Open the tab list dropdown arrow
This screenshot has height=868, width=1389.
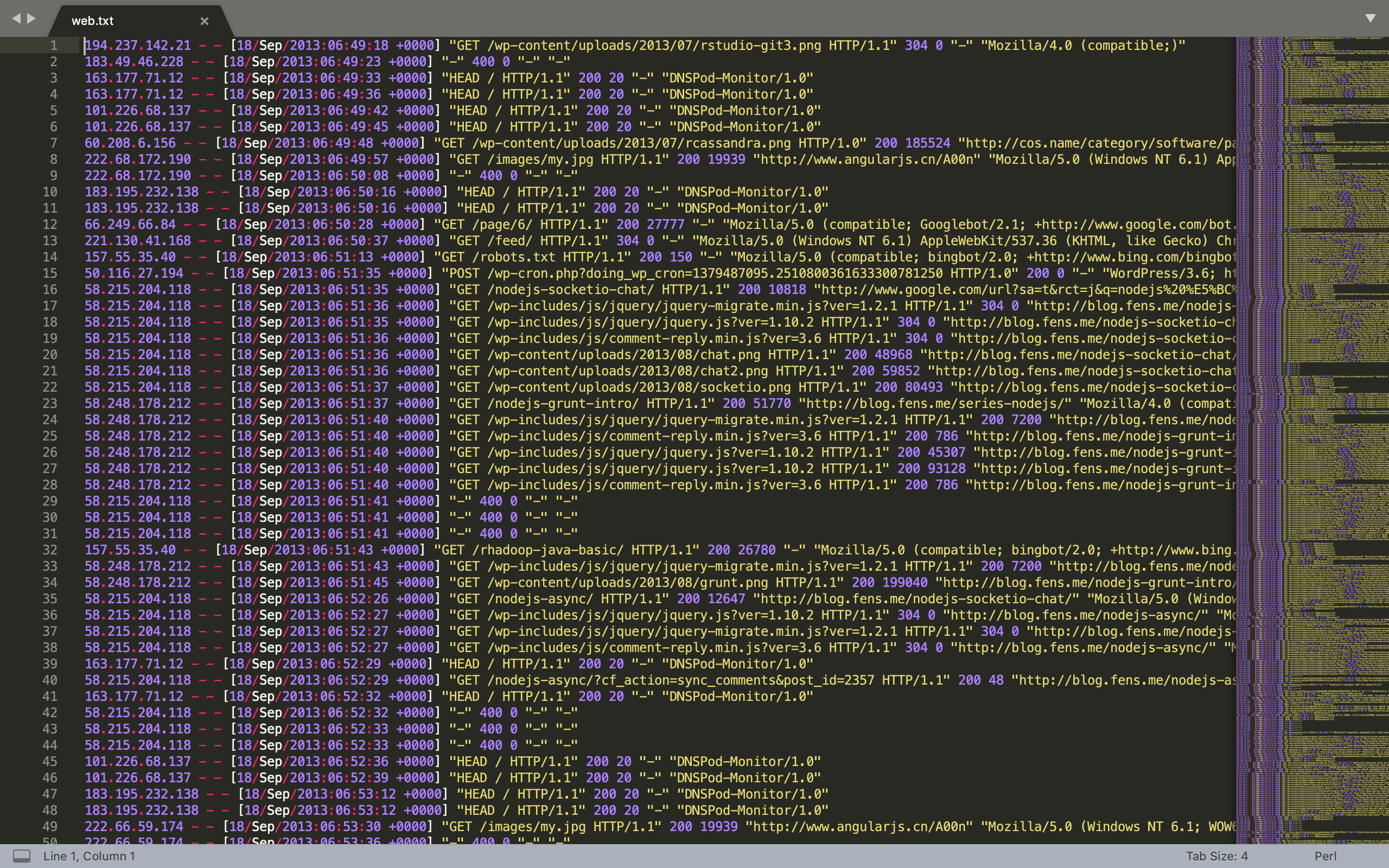[1370, 18]
